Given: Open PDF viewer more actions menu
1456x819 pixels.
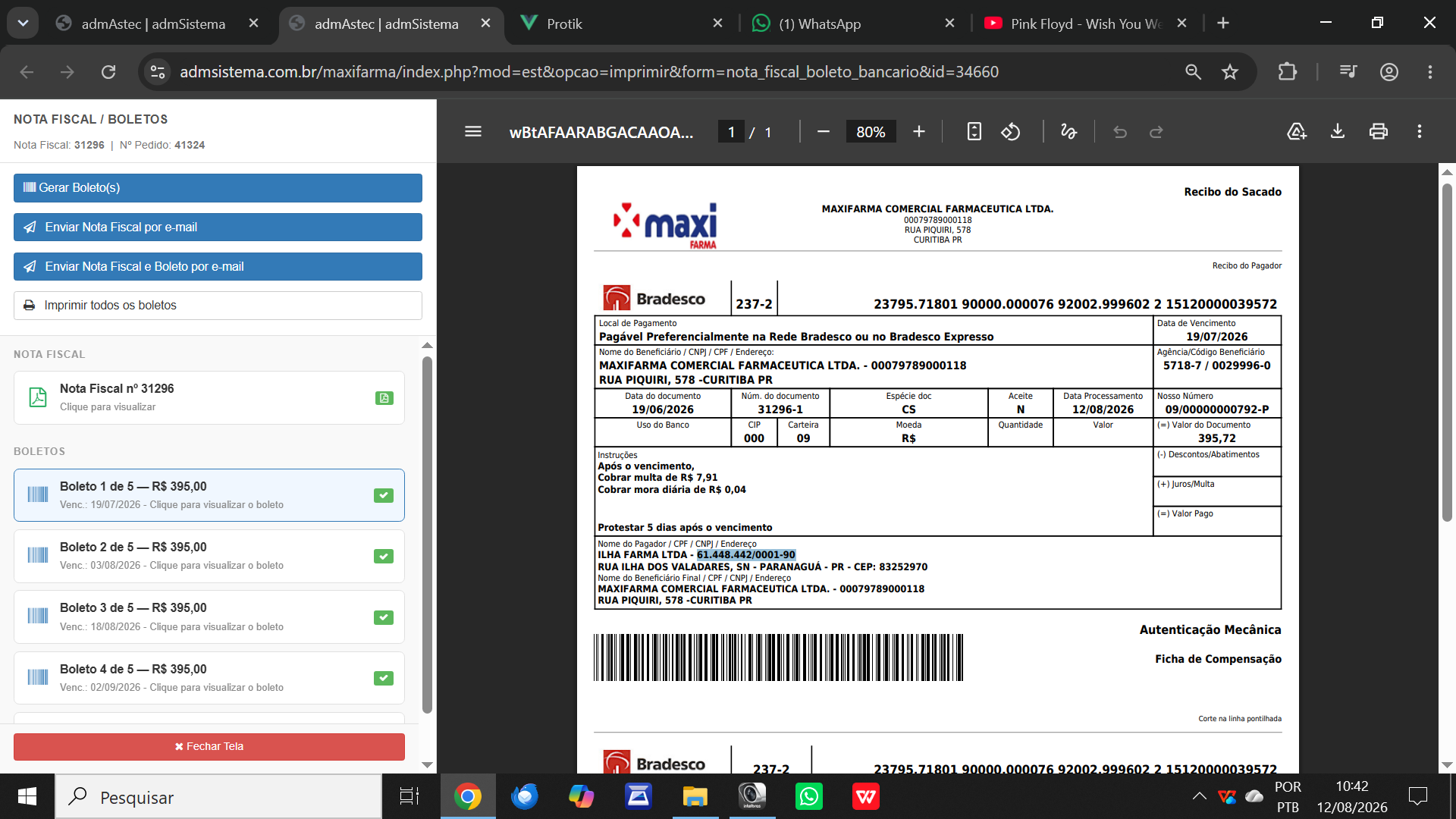Looking at the screenshot, I should (1420, 132).
